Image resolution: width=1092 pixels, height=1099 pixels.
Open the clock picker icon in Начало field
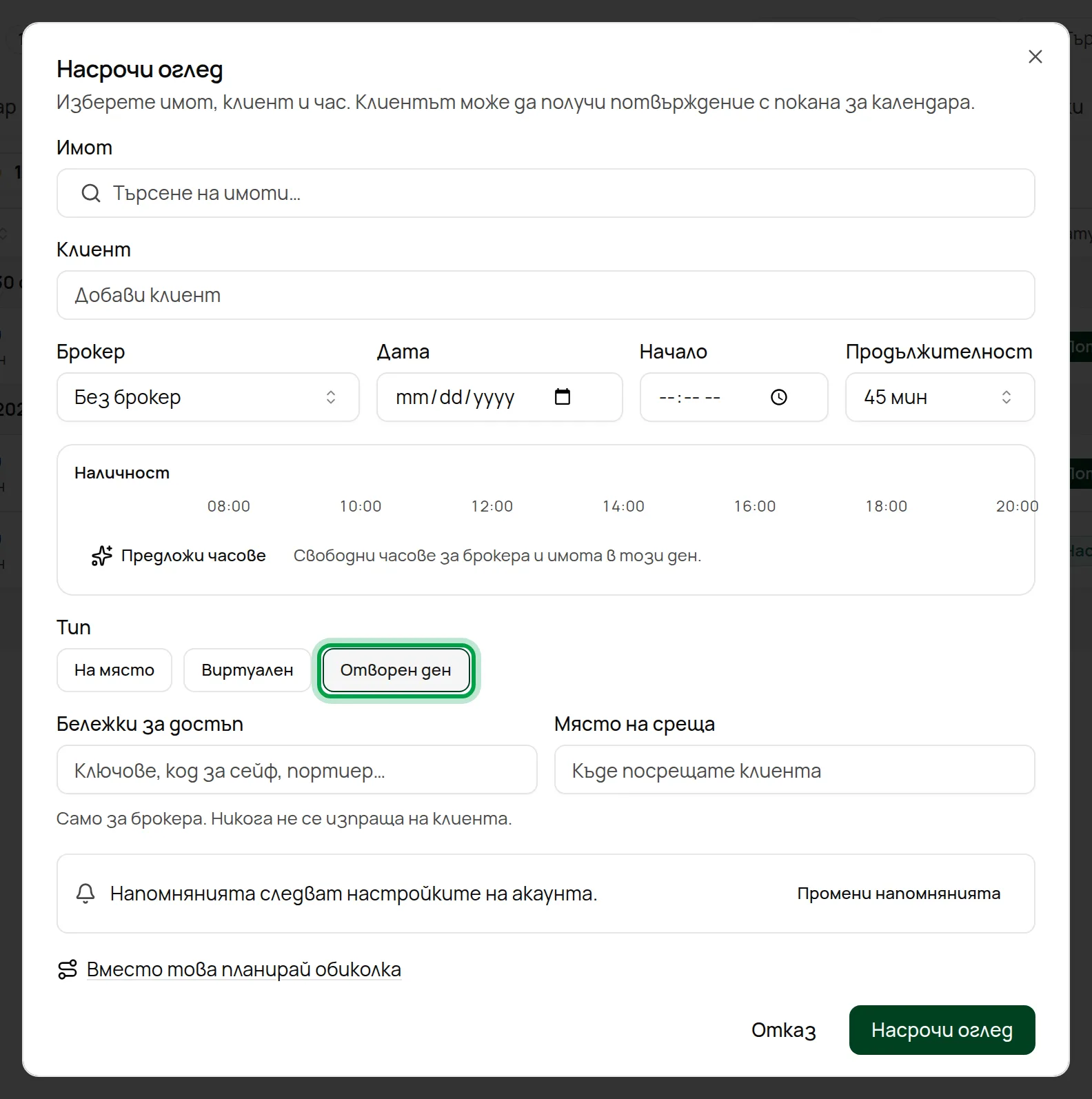click(x=779, y=397)
